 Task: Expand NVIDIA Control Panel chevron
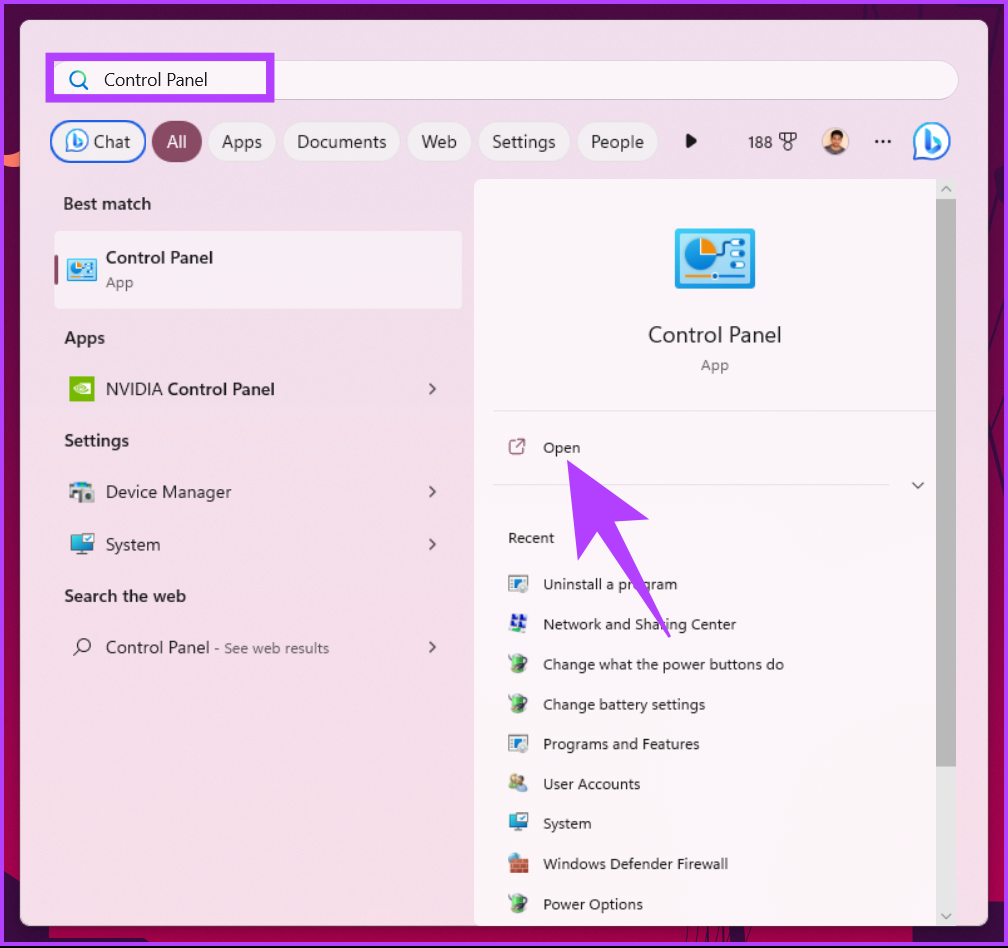pos(432,389)
